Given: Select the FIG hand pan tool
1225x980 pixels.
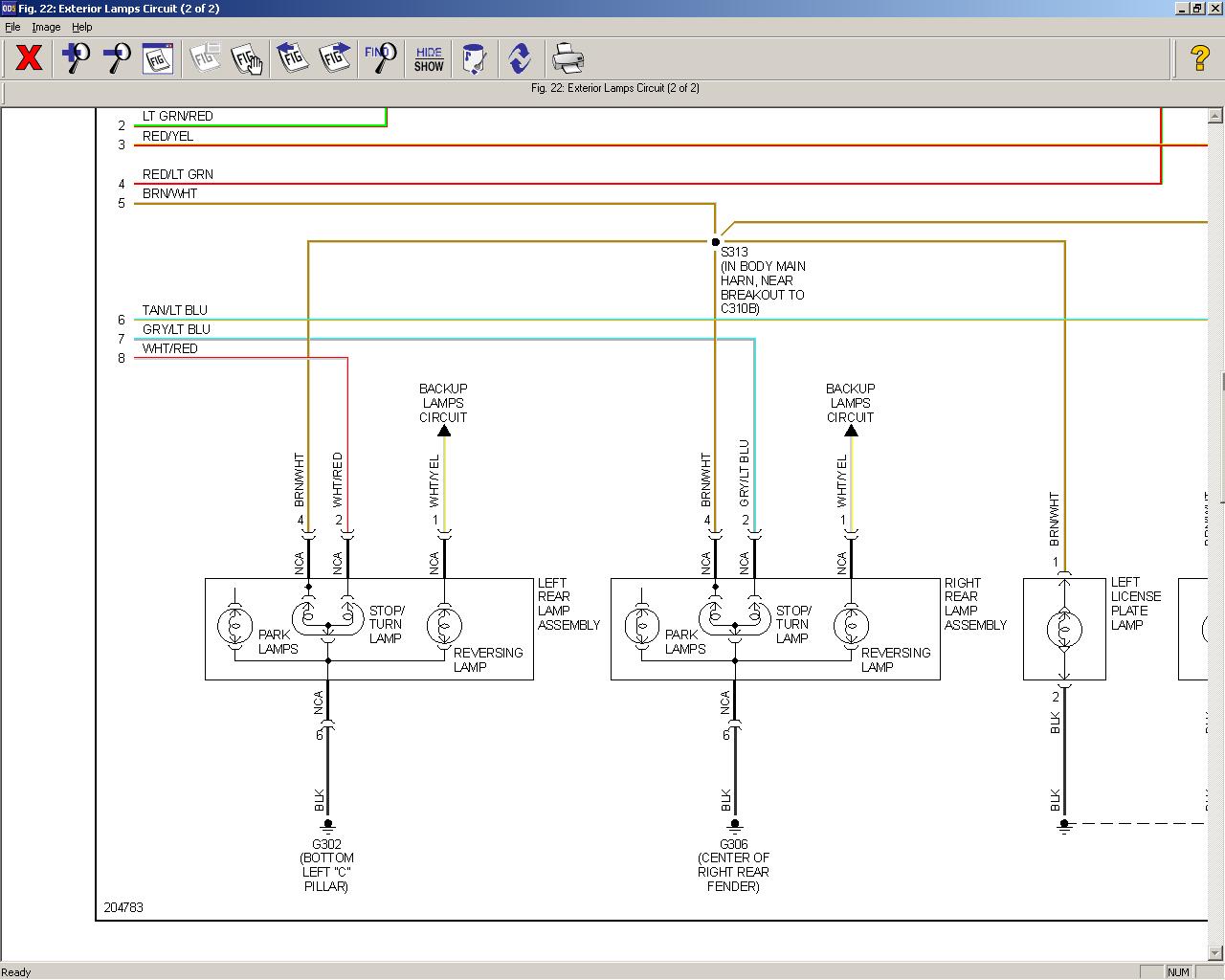Looking at the screenshot, I should click(247, 58).
